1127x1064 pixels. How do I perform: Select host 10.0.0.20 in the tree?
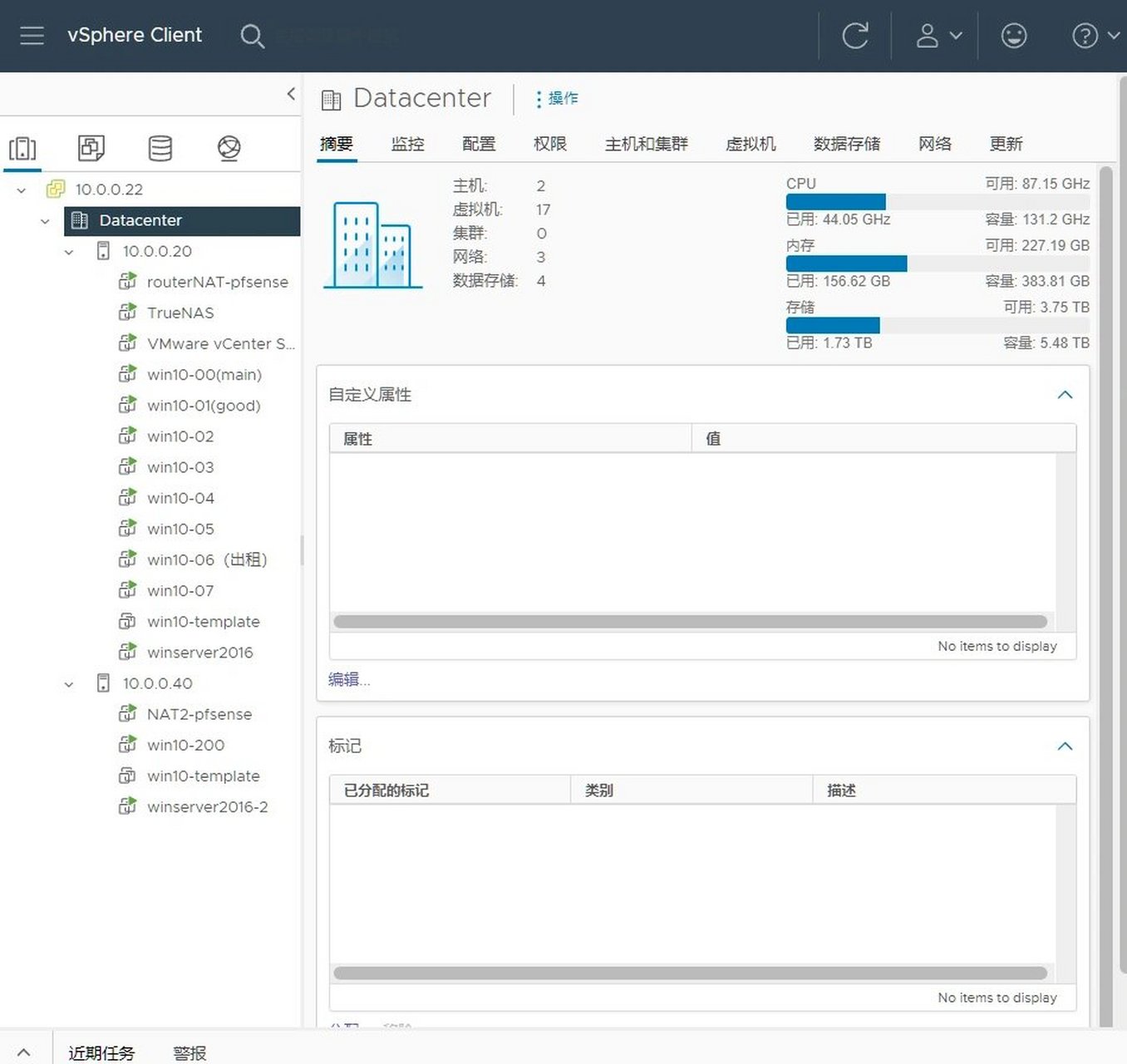click(157, 251)
